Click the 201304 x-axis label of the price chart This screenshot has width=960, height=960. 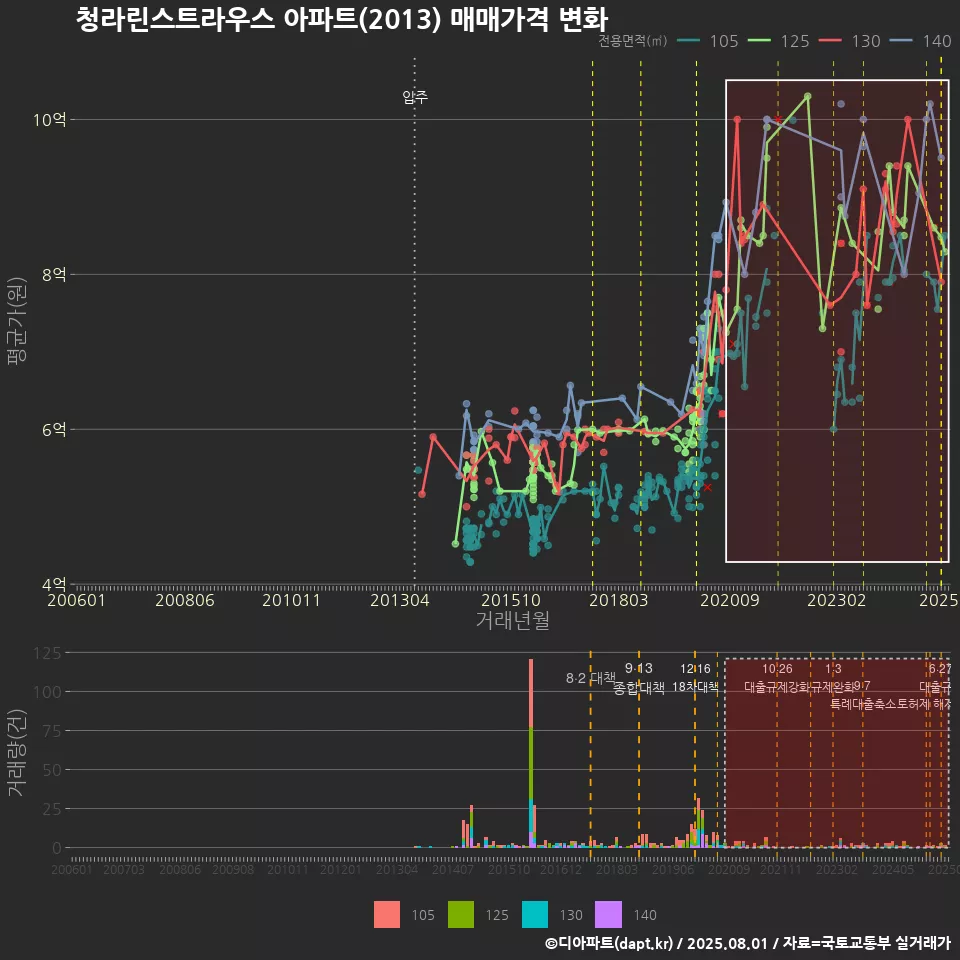[400, 600]
